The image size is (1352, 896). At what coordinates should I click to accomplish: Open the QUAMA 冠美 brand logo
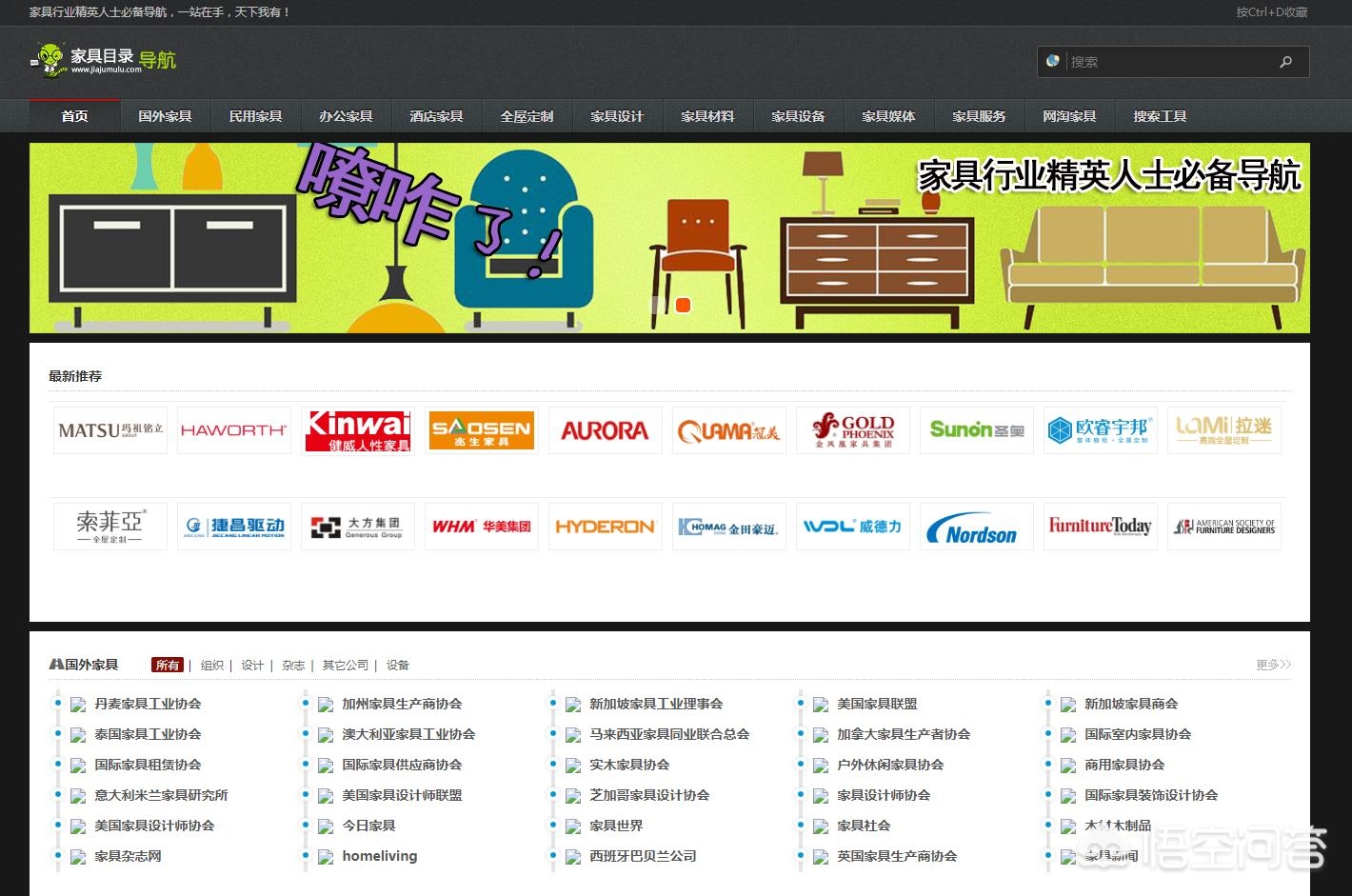click(x=729, y=430)
